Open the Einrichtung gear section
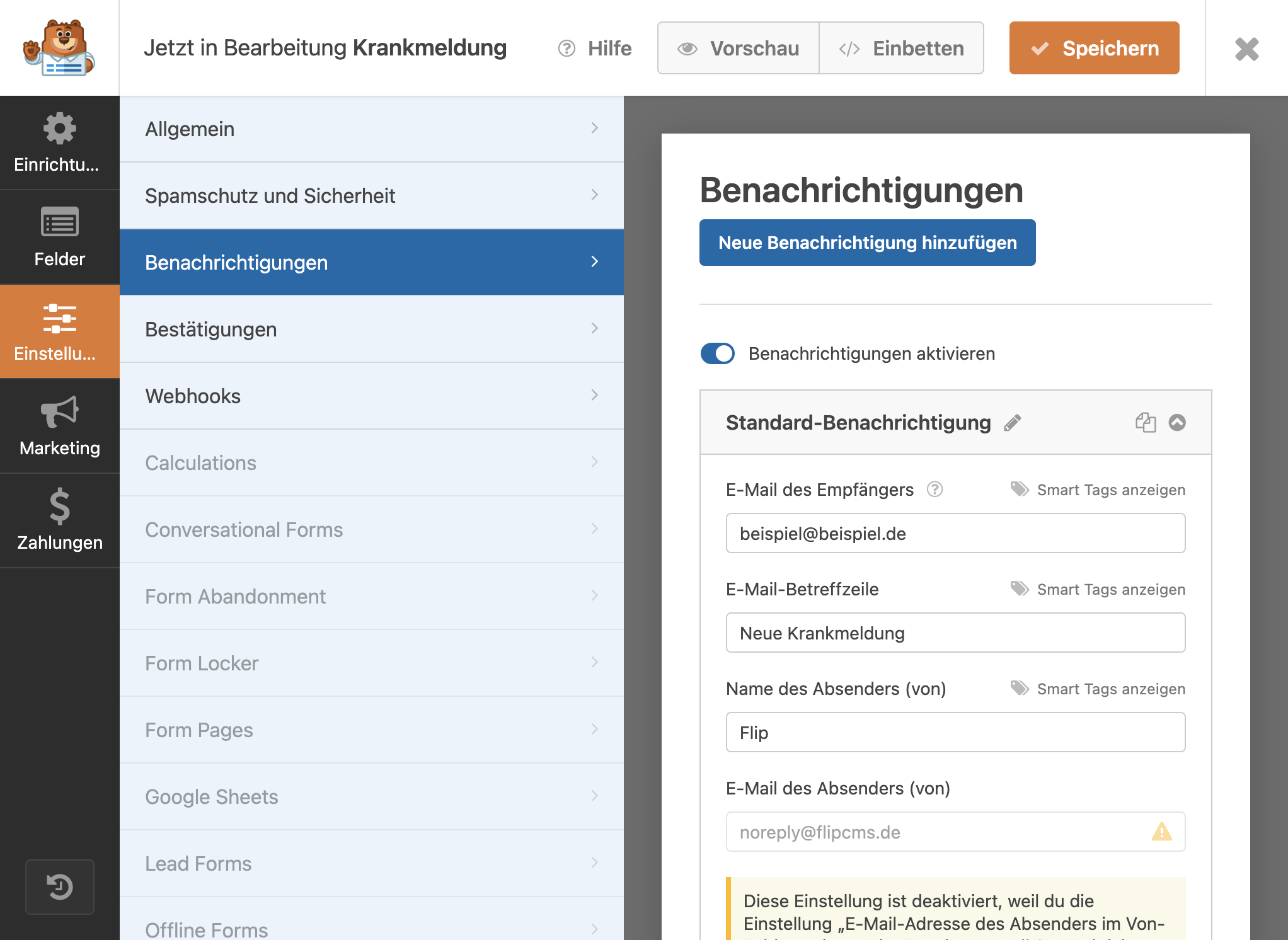Viewport: 1288px width, 940px height. click(59, 142)
